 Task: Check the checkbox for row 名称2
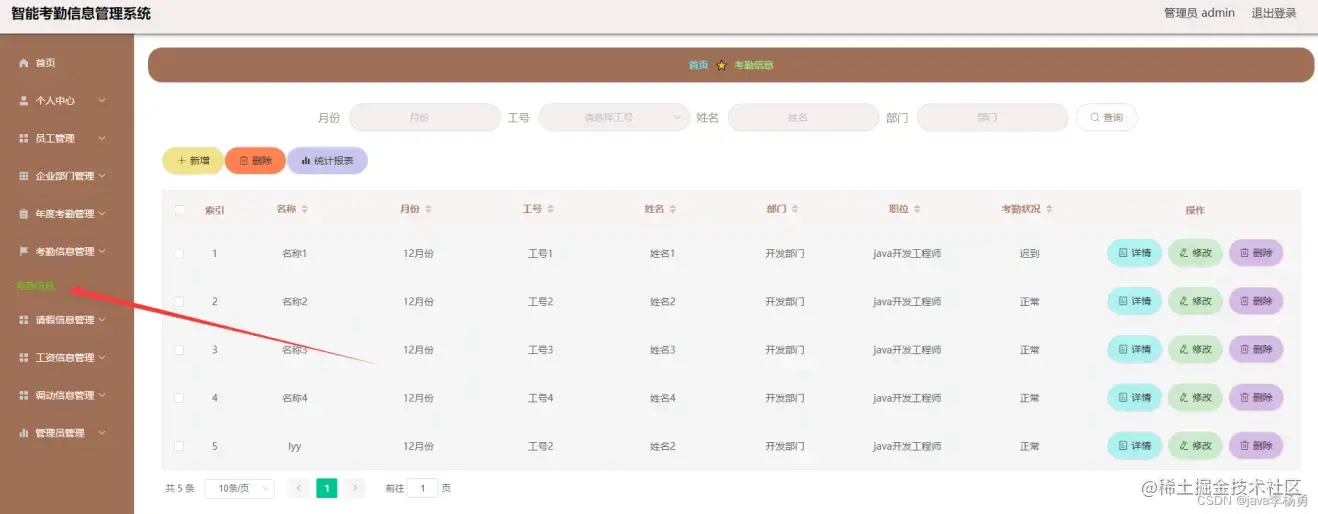click(180, 301)
